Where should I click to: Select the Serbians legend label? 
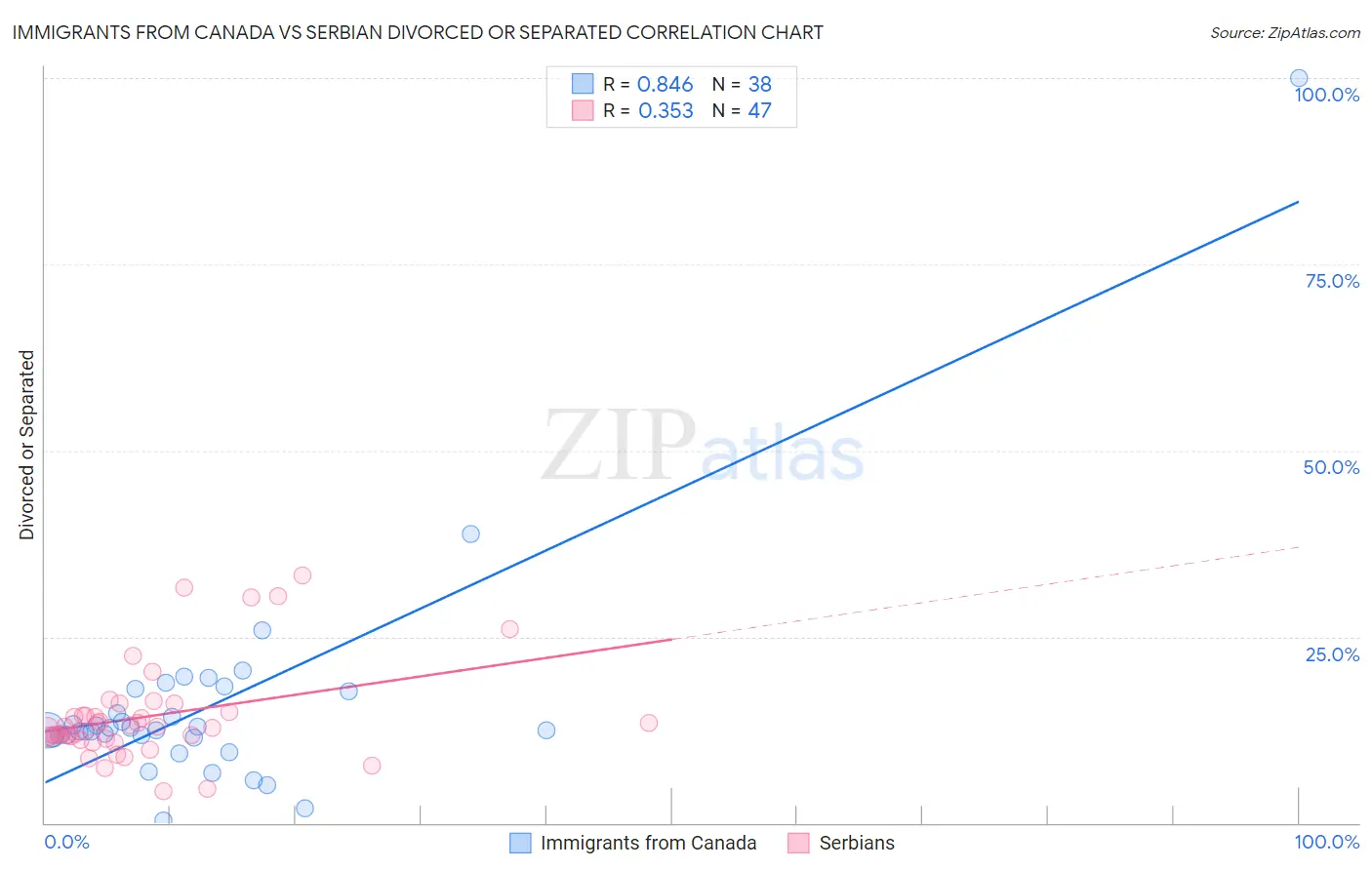click(857, 843)
